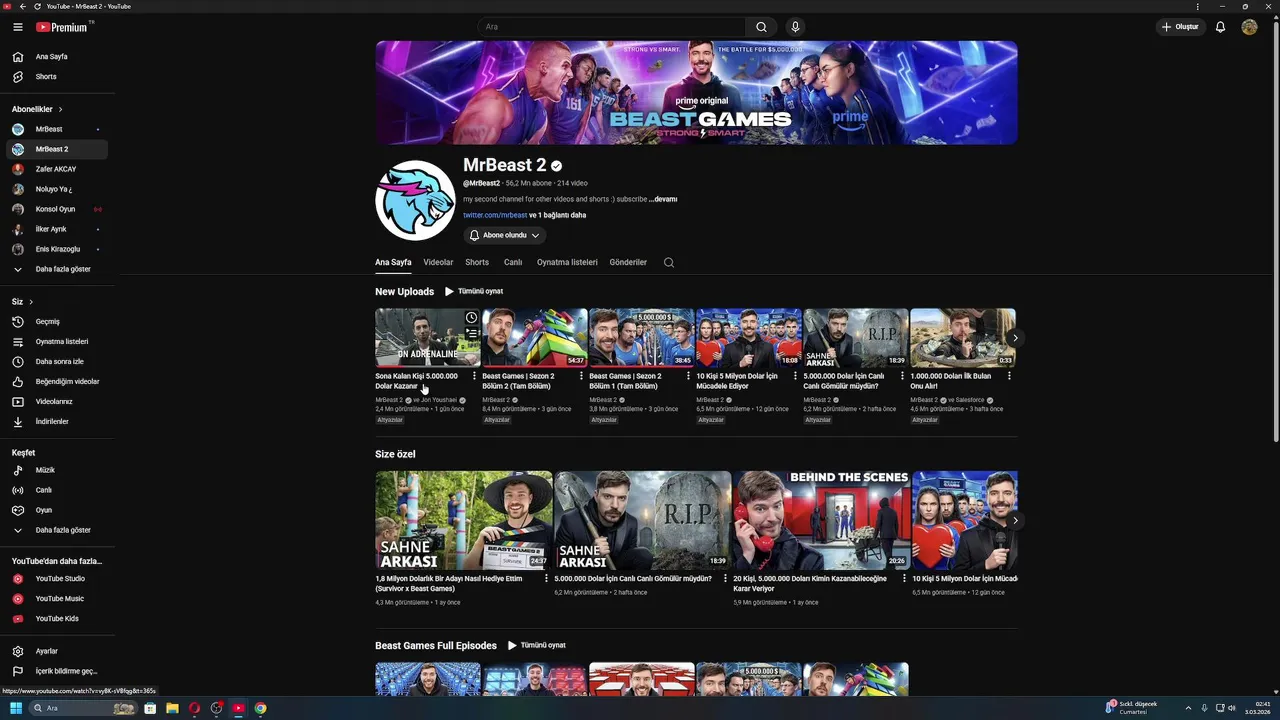
Task: Show next New Uploads videos arrow
Action: click(x=1015, y=338)
